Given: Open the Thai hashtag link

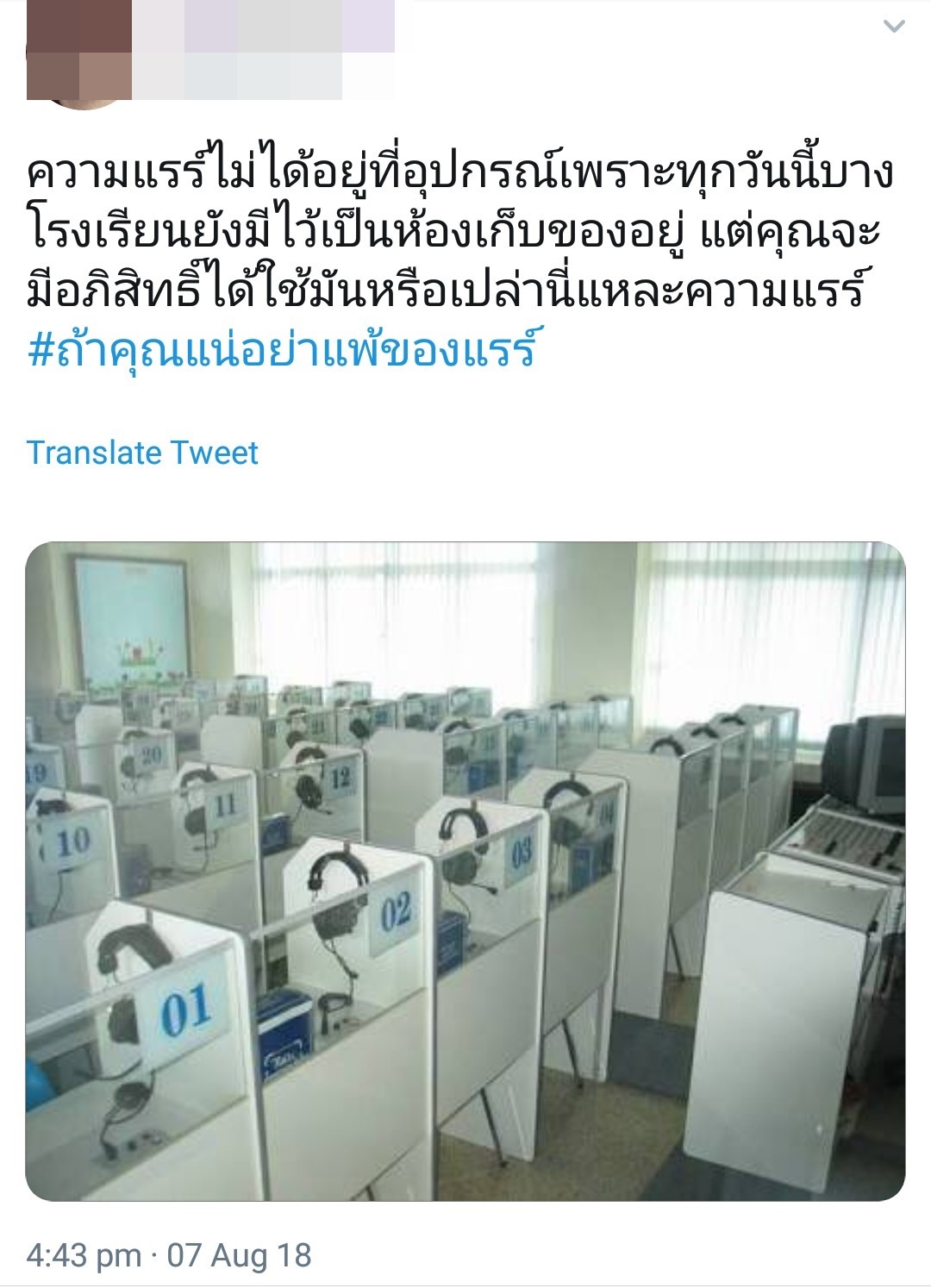Looking at the screenshot, I should tap(281, 350).
